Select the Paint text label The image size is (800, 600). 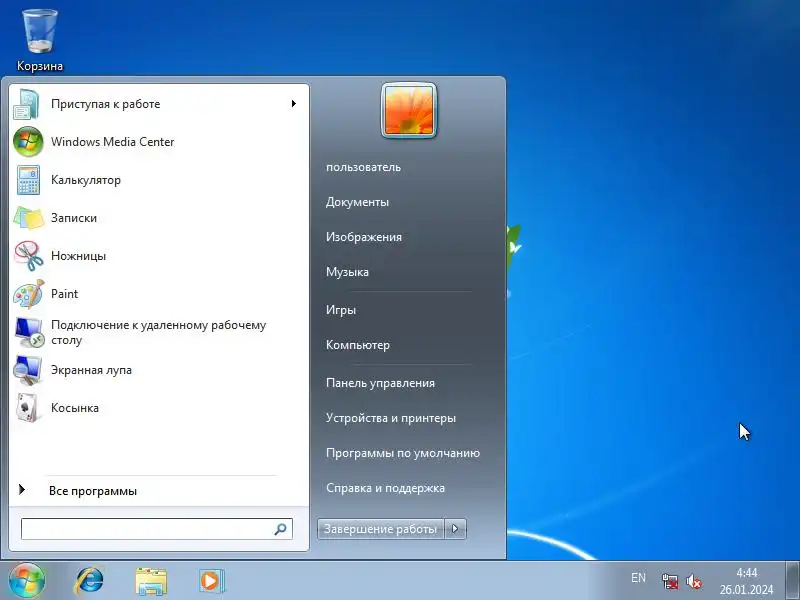pos(64,294)
